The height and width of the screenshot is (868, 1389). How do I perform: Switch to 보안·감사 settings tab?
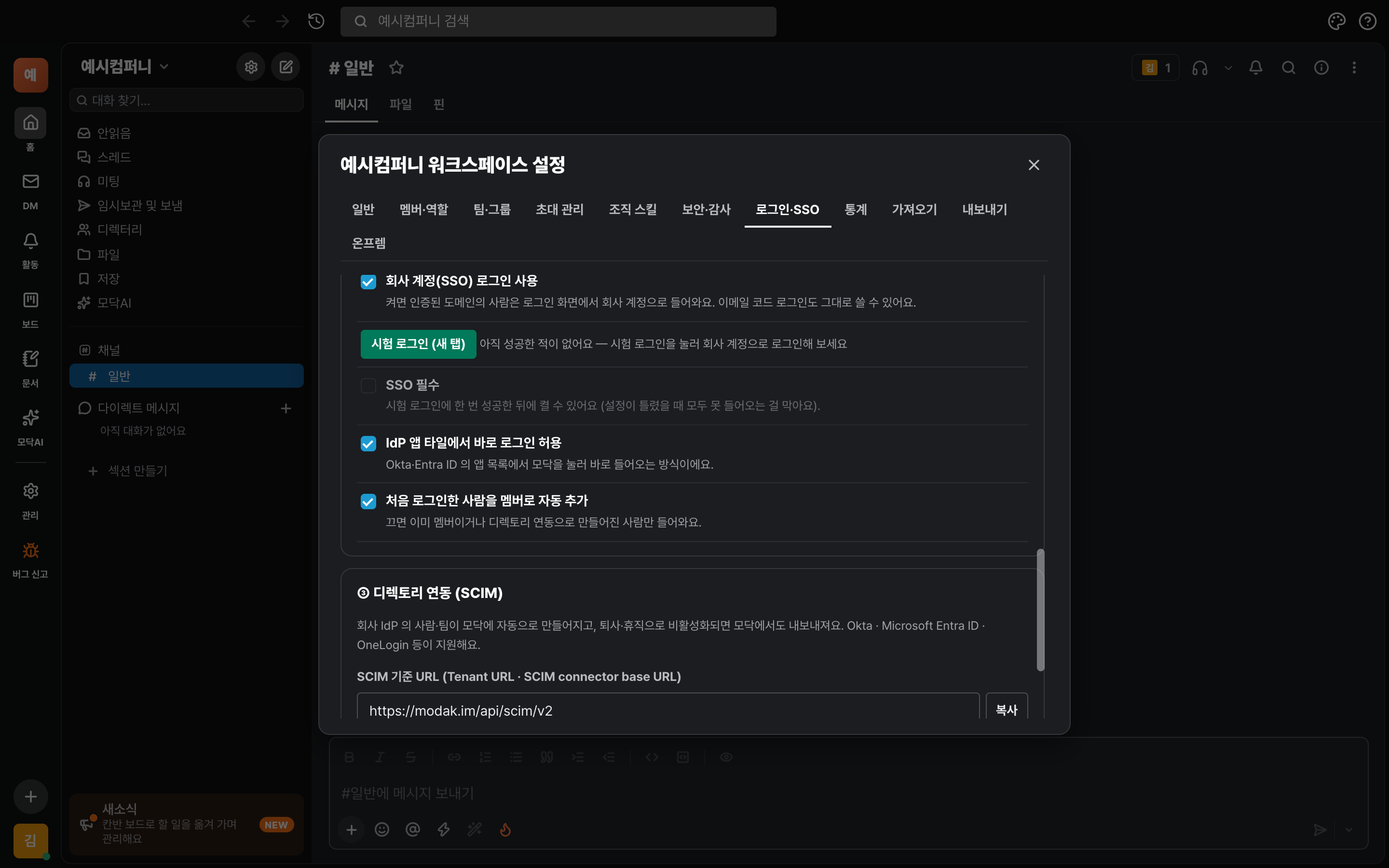706,210
